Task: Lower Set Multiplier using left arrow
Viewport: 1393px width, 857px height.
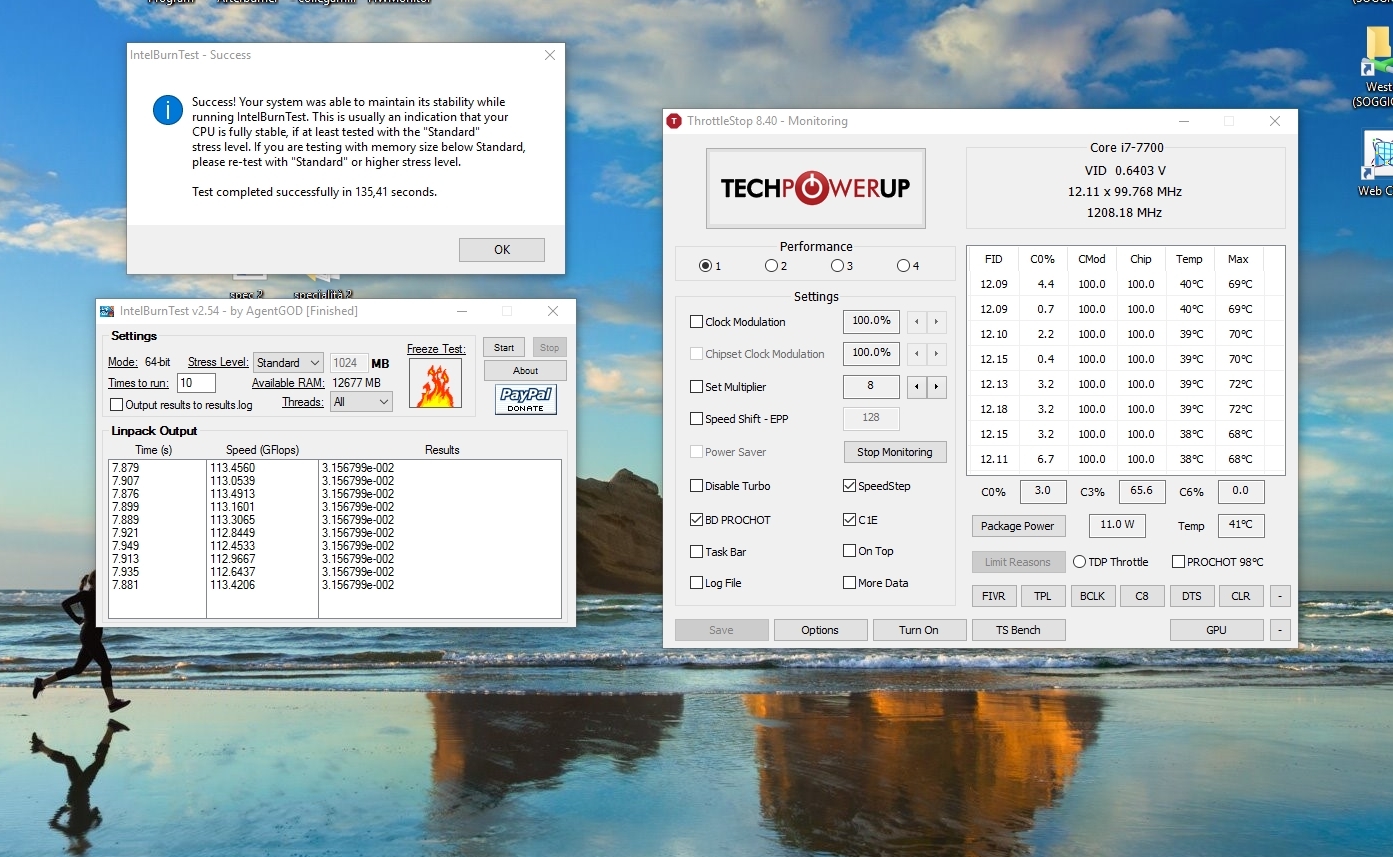Action: pyautogui.click(x=917, y=387)
